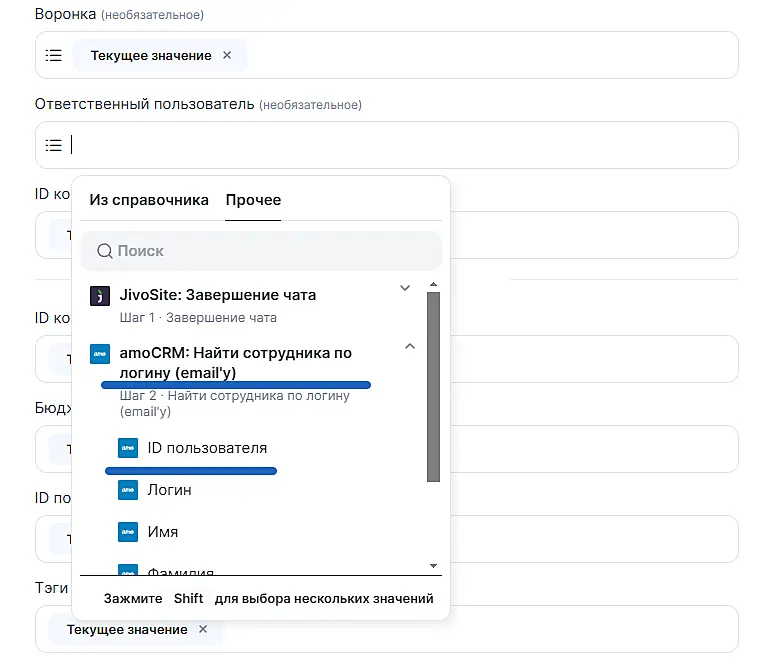Viewport: 776px width, 664px height.
Task: Switch to the Из справочника tab
Action: pyautogui.click(x=149, y=200)
